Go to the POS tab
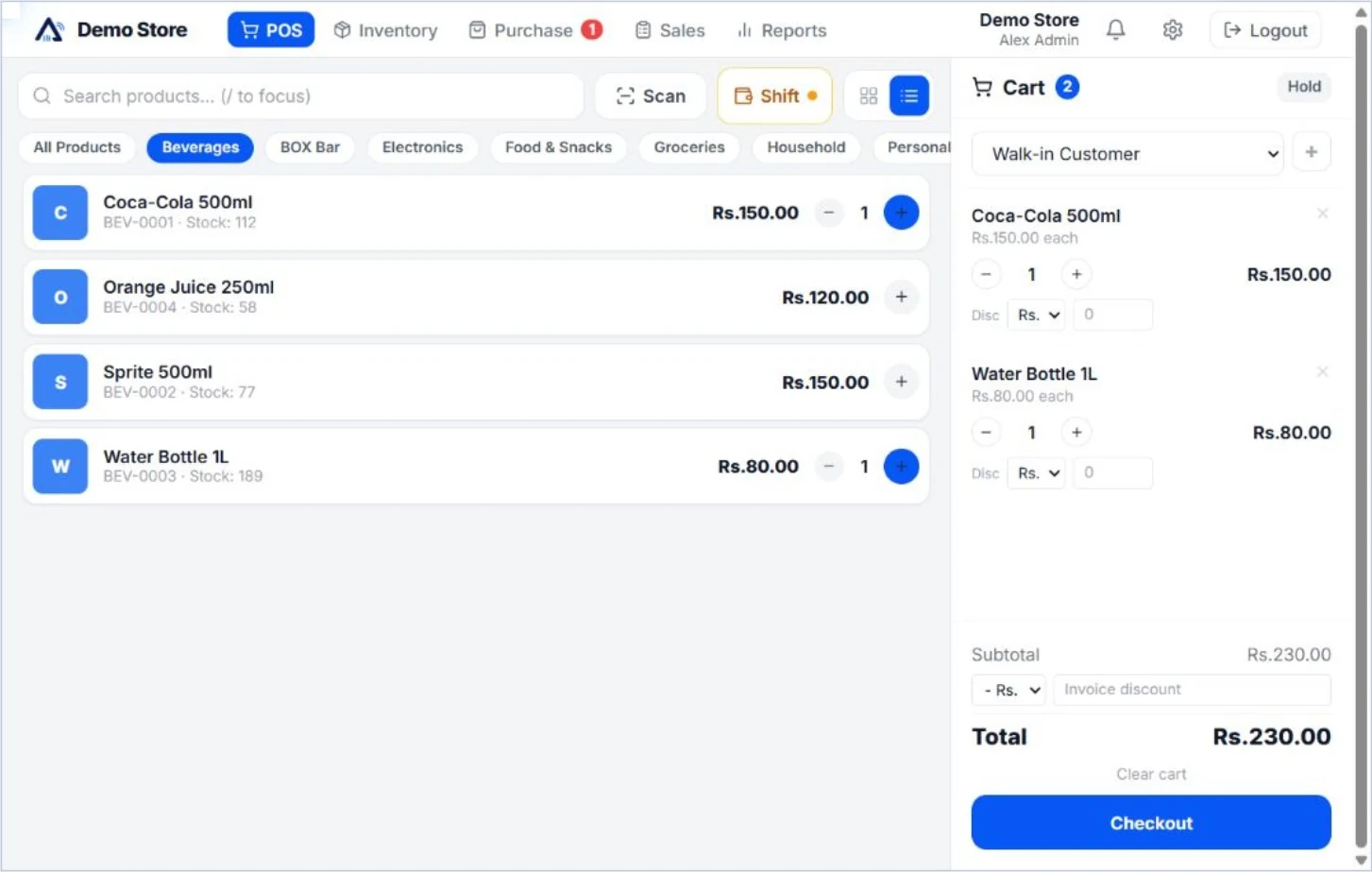 [271, 30]
